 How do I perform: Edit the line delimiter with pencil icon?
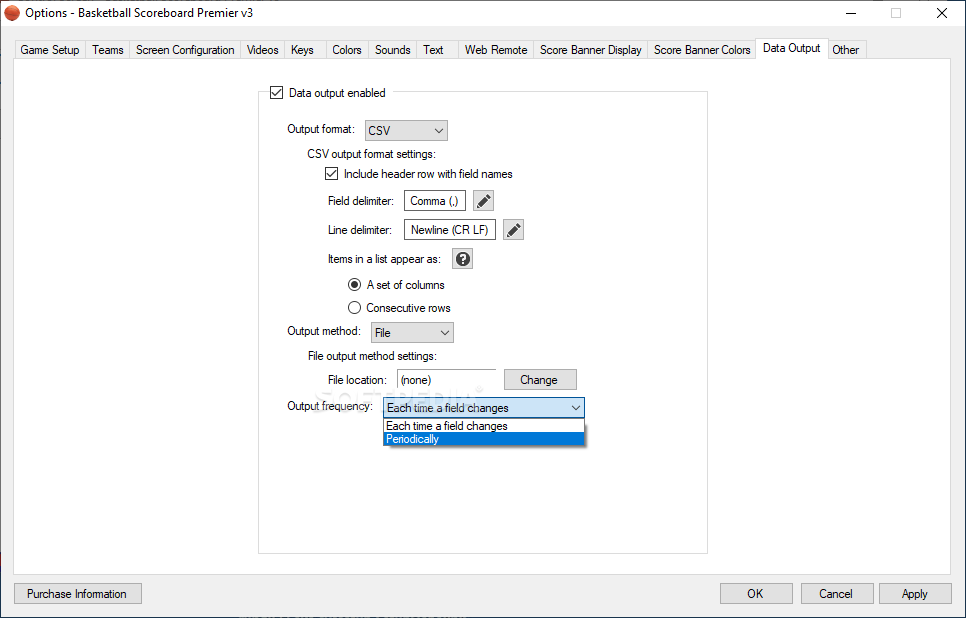tap(513, 230)
